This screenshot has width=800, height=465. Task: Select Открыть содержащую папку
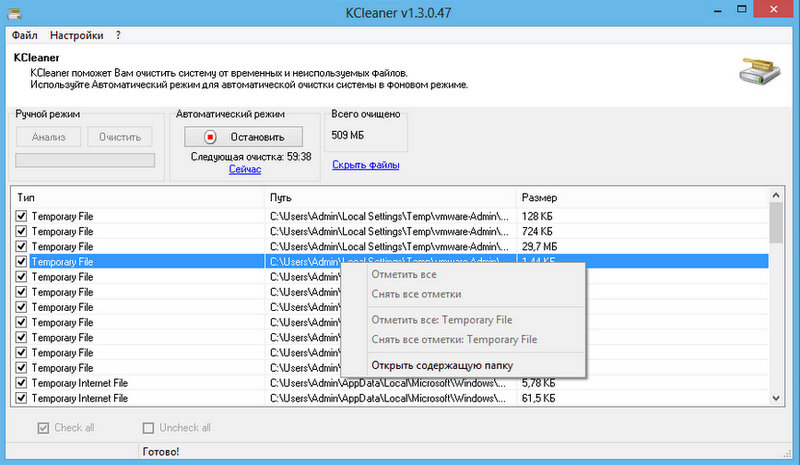(x=463, y=365)
